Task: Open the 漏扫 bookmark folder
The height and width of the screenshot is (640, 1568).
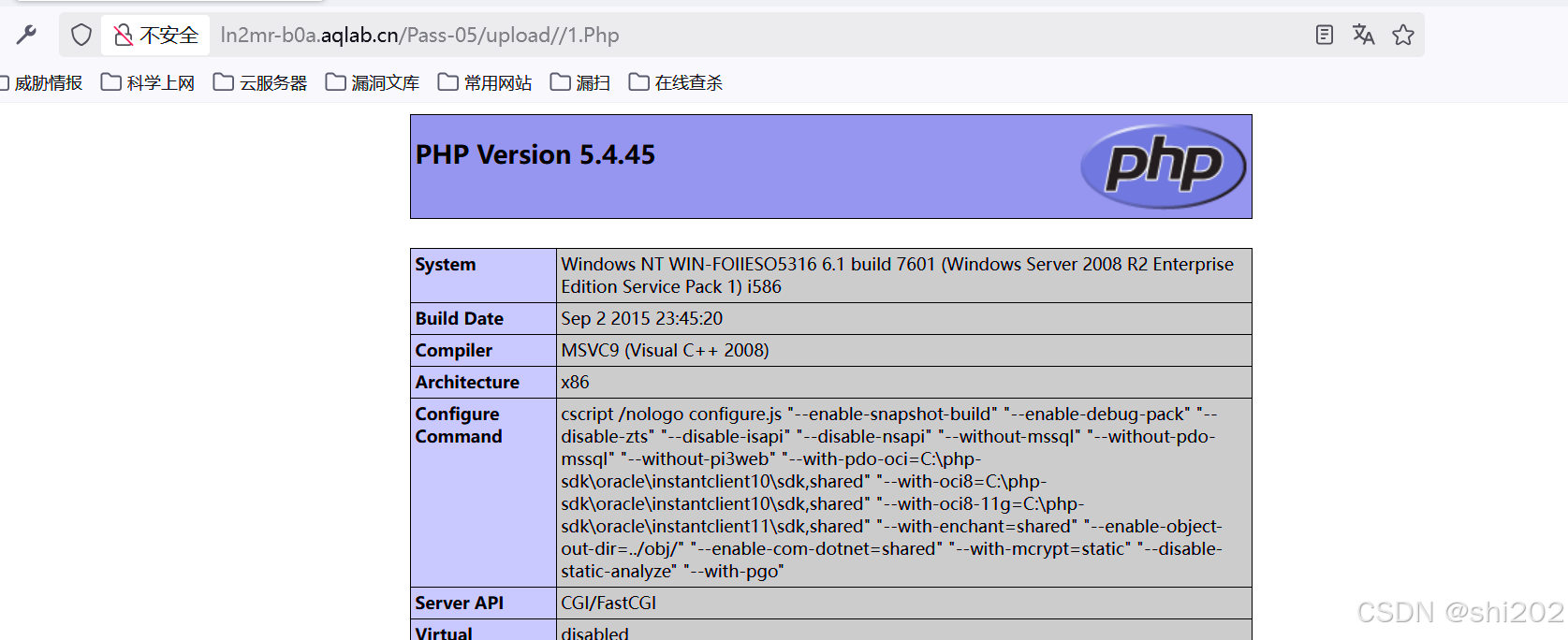Action: [581, 83]
